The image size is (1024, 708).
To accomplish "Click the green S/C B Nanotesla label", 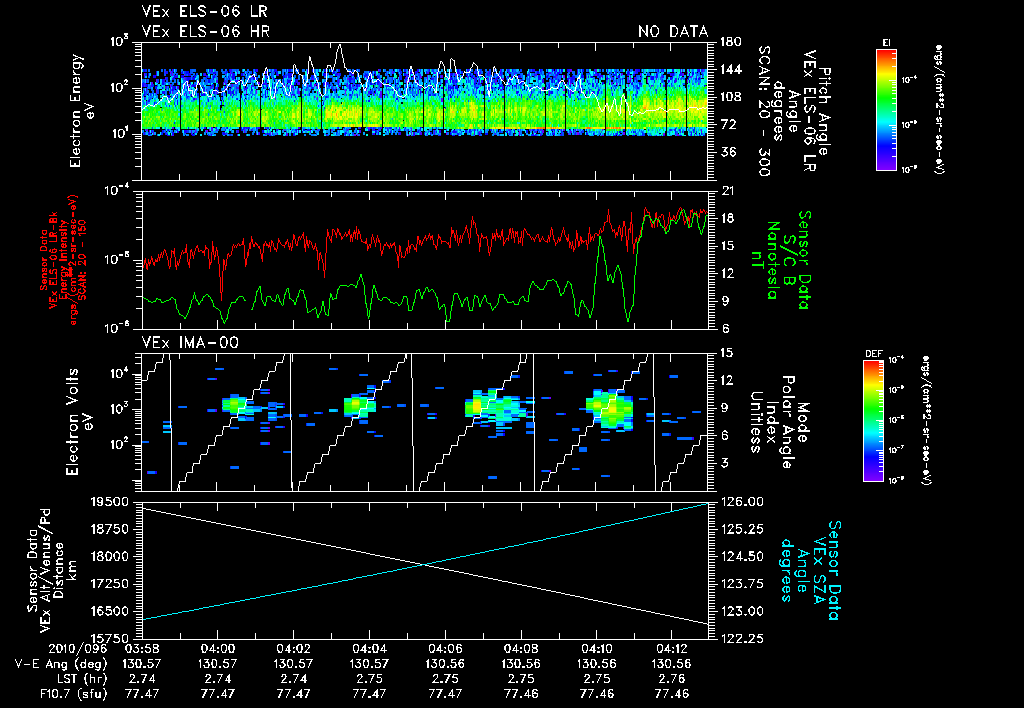I will (780, 260).
